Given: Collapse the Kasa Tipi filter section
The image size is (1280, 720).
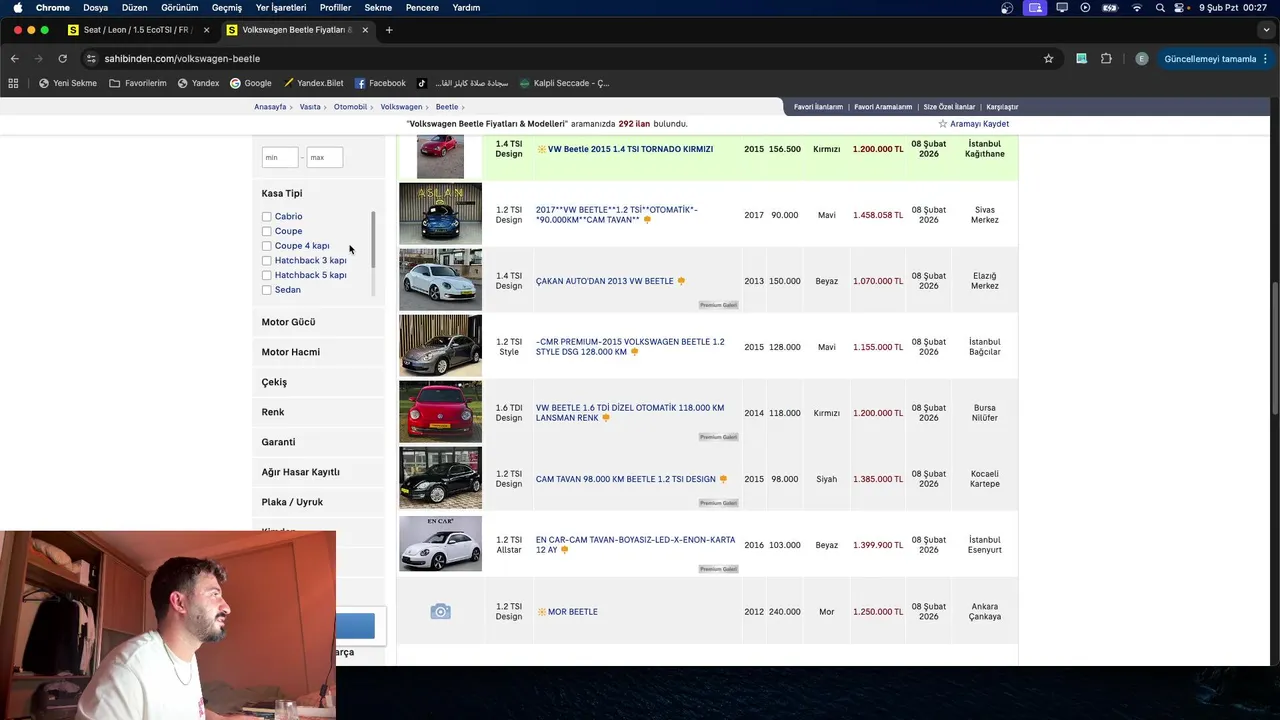Looking at the screenshot, I should (x=282, y=193).
